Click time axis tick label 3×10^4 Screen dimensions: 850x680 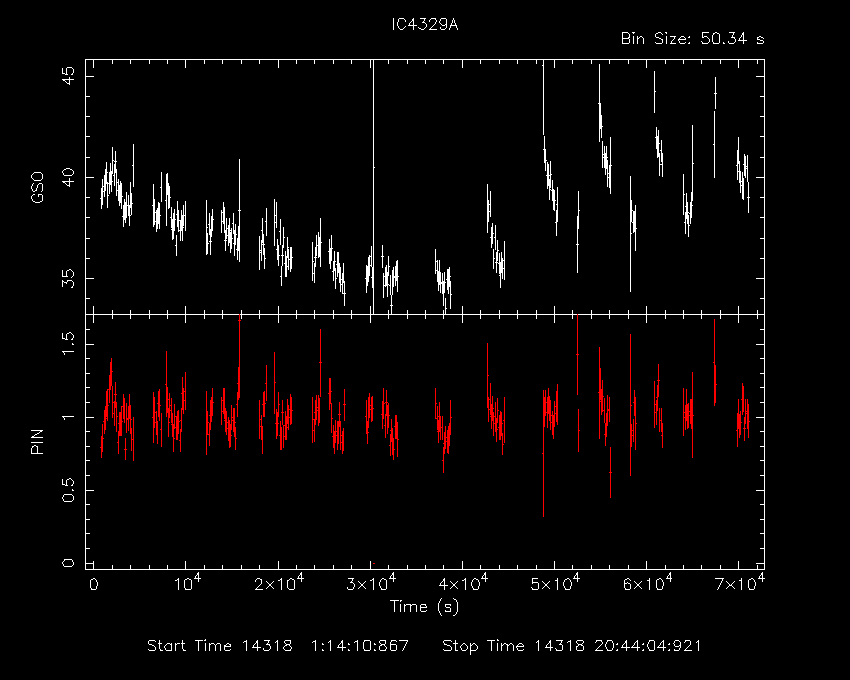coord(371,582)
